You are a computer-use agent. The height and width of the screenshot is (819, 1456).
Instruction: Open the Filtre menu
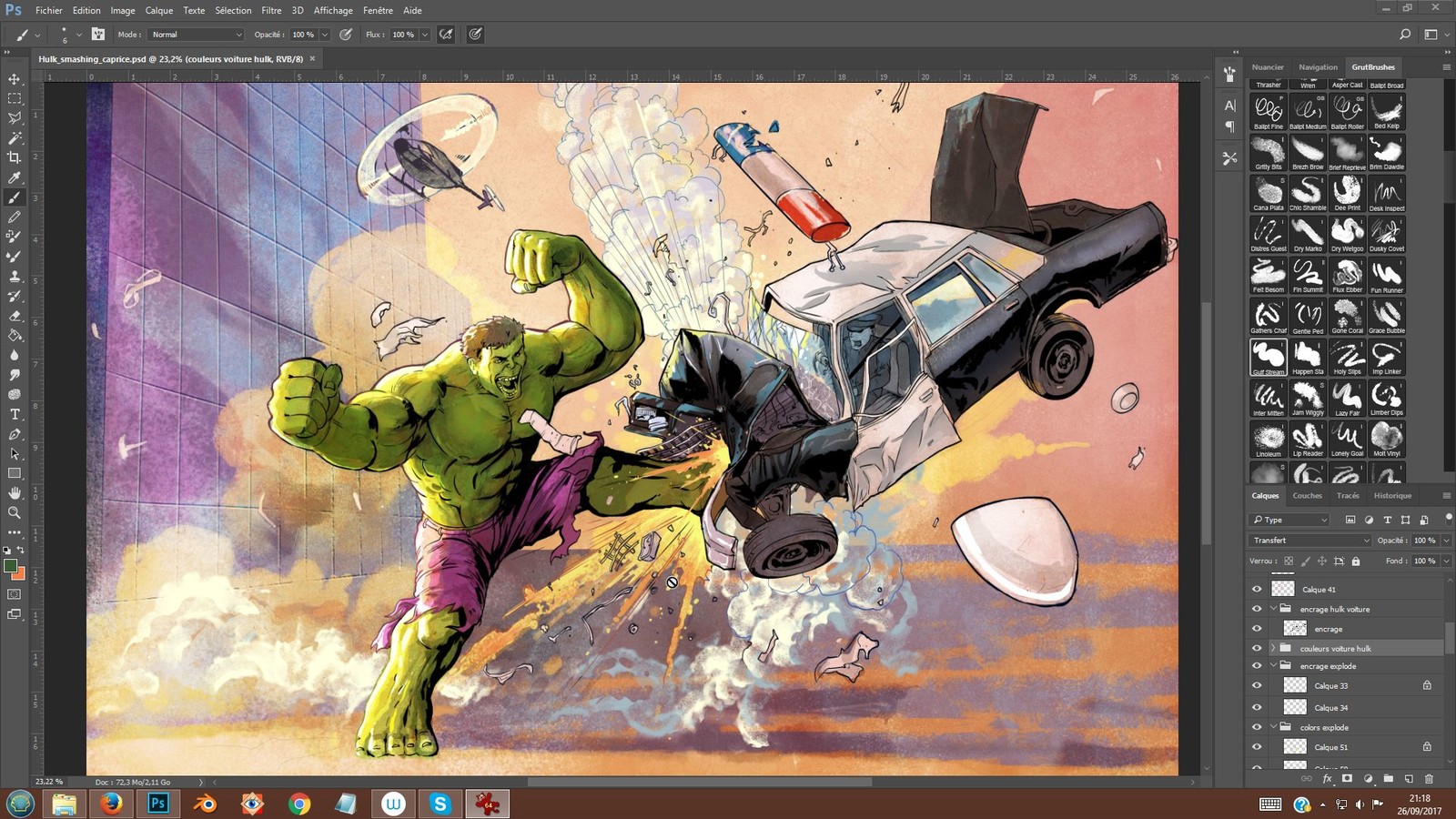[x=271, y=11]
